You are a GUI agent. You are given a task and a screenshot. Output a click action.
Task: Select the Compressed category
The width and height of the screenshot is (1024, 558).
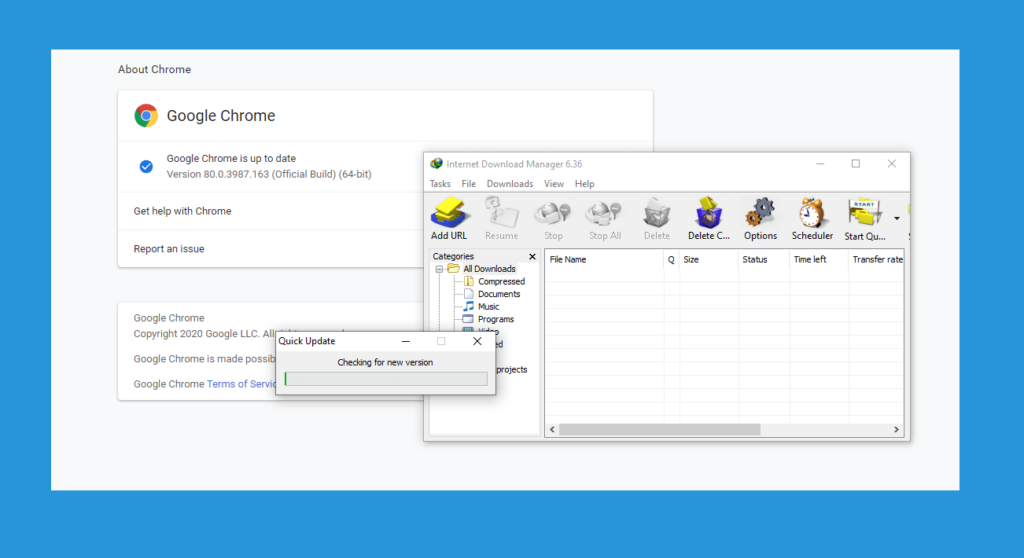(x=501, y=282)
